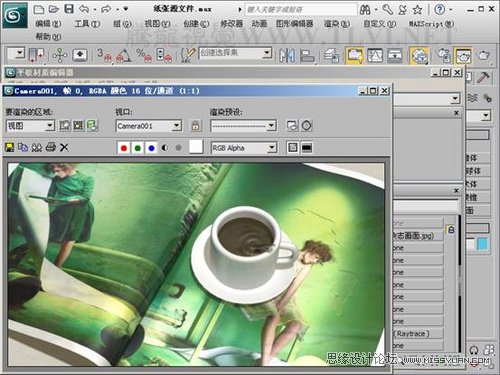
Task: Click the Render Production teapot icon
Action: [484, 55]
